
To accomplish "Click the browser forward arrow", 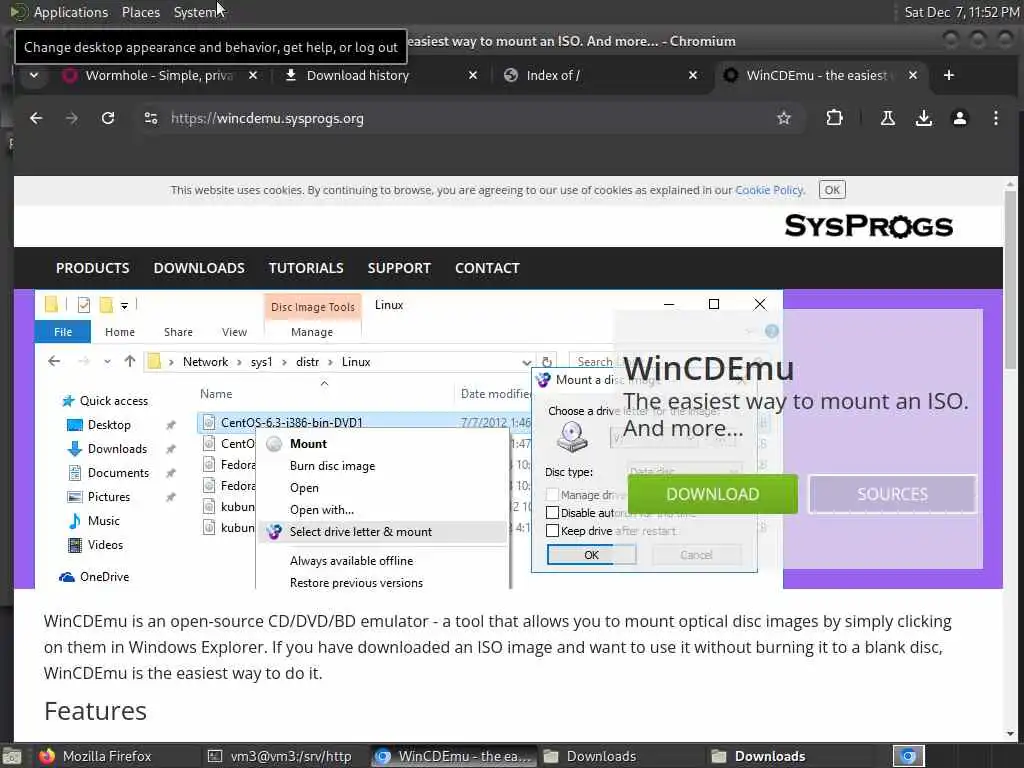I will coord(72,118).
